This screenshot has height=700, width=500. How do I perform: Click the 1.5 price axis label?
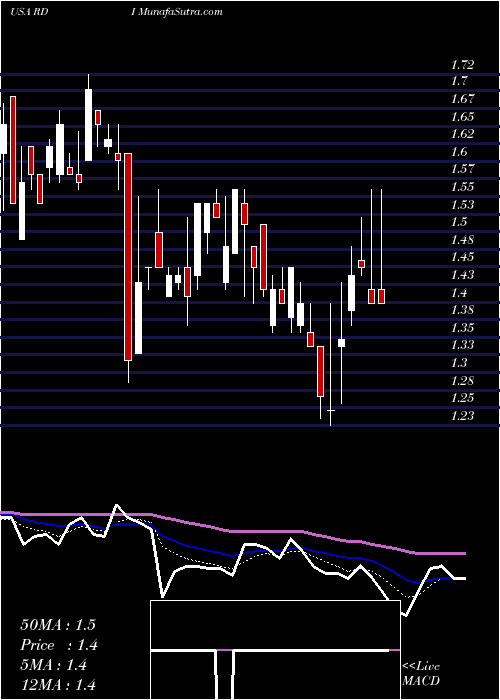point(459,222)
